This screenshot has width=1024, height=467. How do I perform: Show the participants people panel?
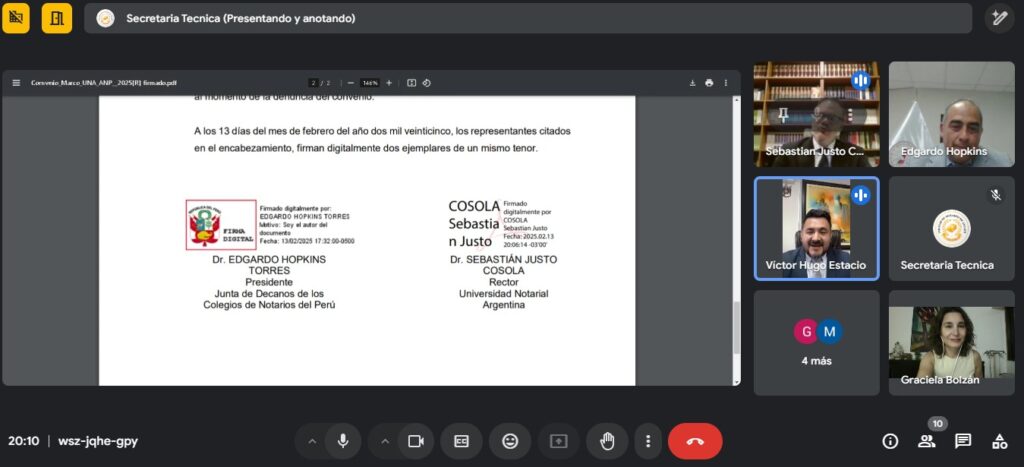pos(927,441)
